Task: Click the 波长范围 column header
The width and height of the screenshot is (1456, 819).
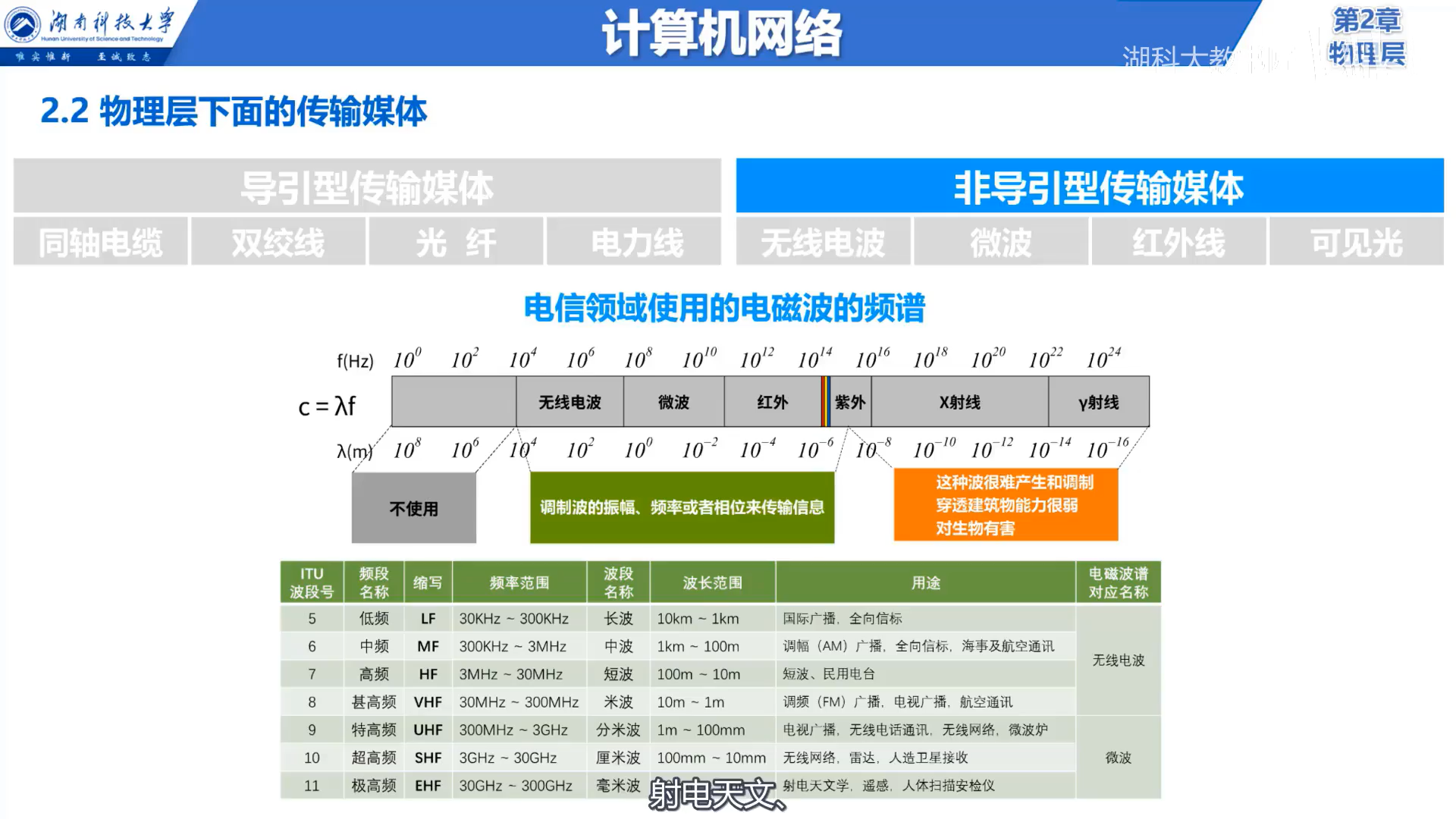Action: 713,582
